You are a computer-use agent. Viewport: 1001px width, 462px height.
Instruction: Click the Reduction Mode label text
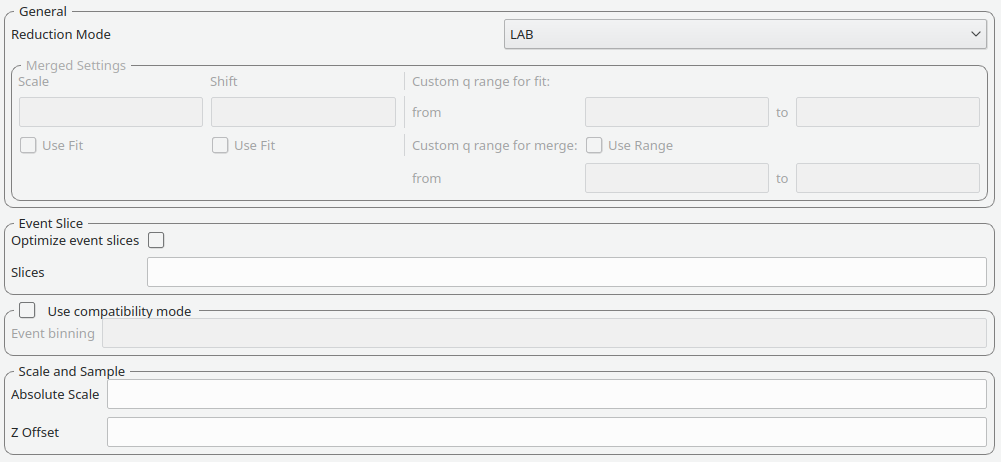pyautogui.click(x=61, y=34)
